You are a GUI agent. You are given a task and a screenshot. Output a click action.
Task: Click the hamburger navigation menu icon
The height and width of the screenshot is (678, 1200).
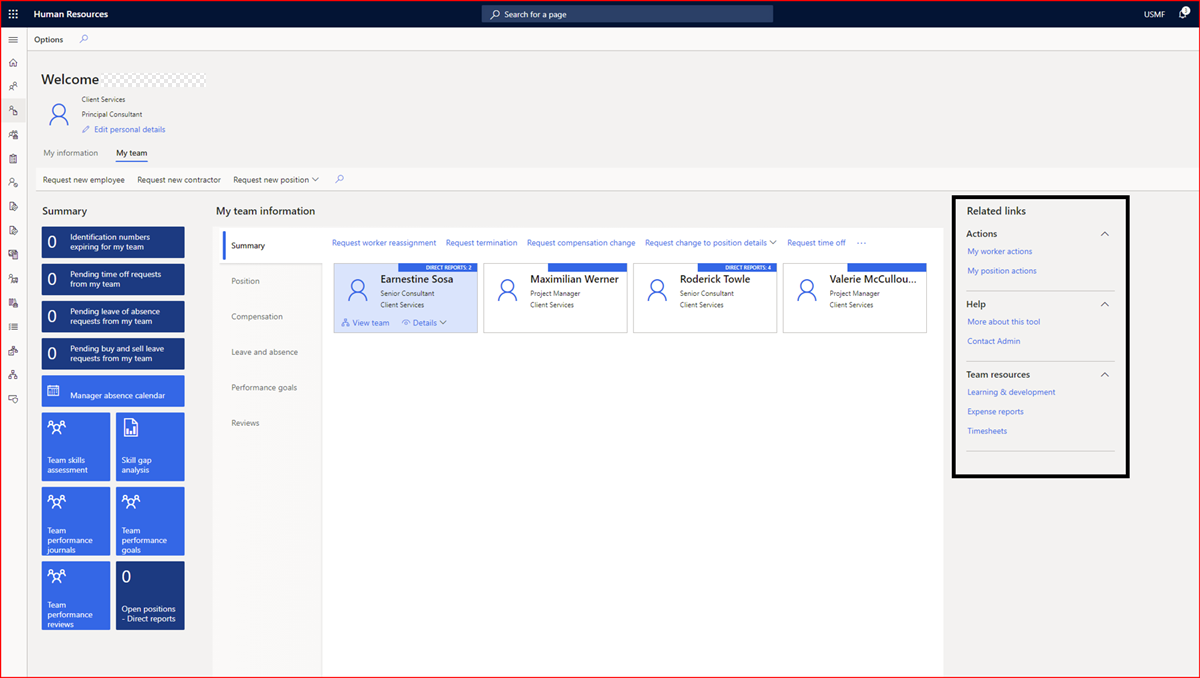(13, 39)
